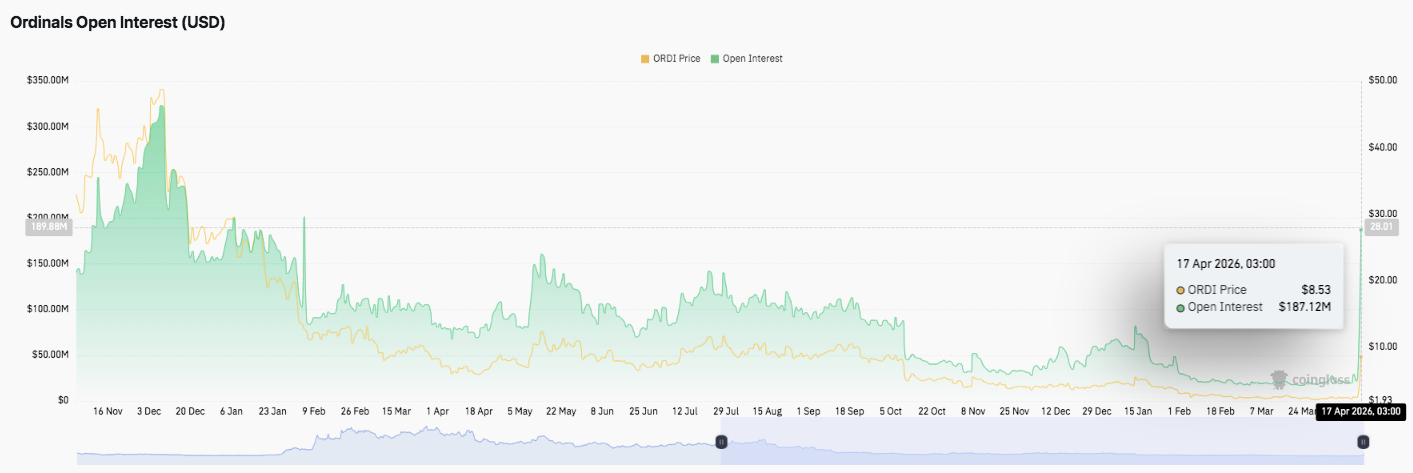Click the 17 Apr 2026, 03:00 axis label

point(1360,411)
